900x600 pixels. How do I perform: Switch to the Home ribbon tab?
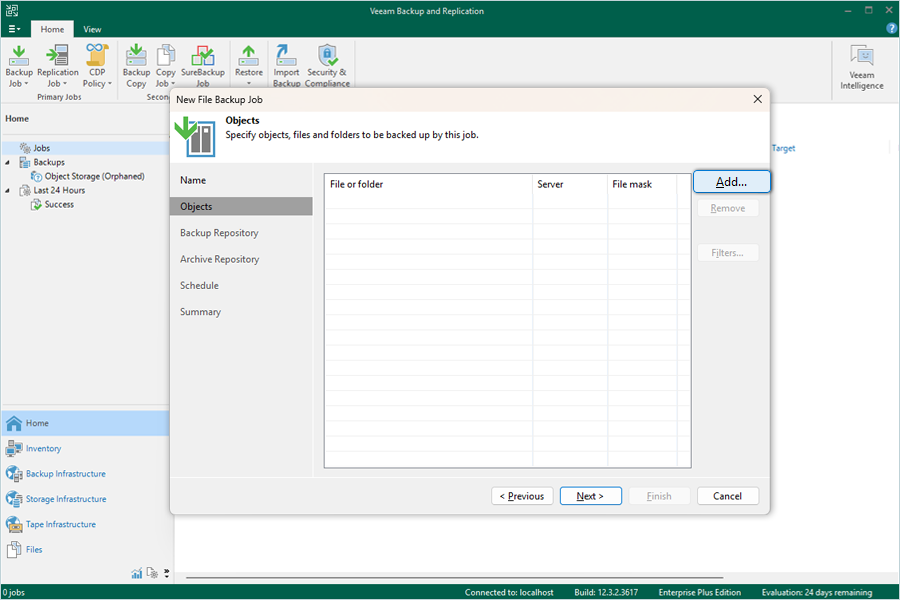52,29
